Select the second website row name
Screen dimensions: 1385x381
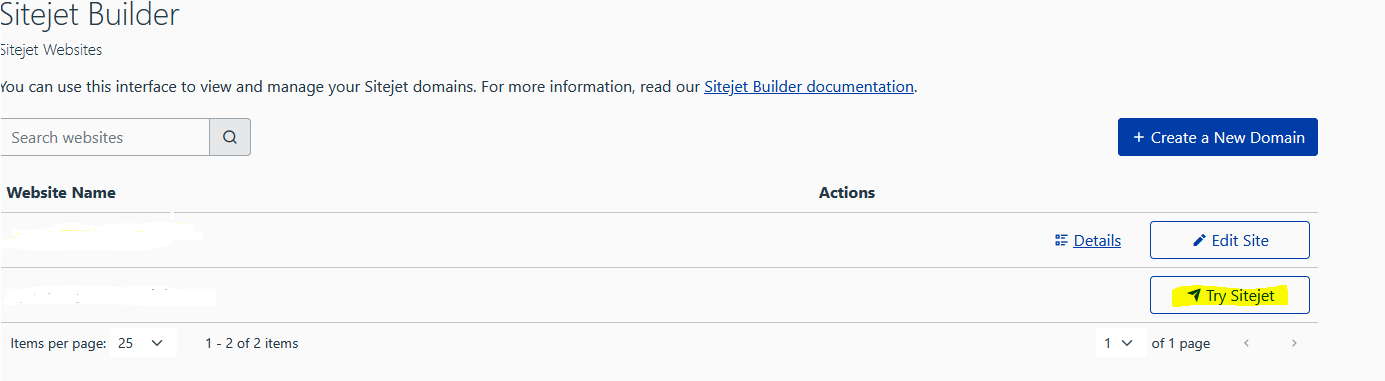point(110,295)
